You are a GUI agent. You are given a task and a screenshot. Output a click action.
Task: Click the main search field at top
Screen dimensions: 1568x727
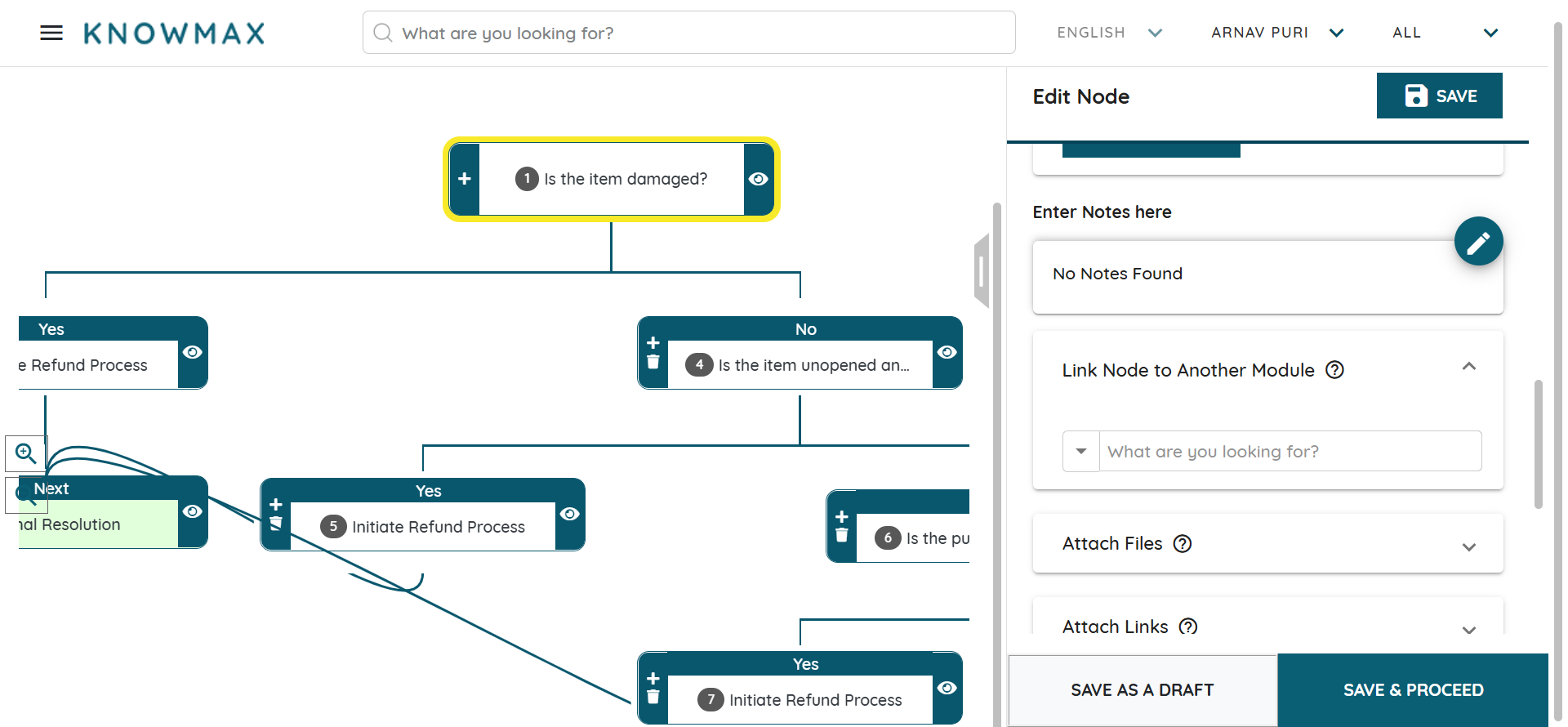(x=688, y=33)
